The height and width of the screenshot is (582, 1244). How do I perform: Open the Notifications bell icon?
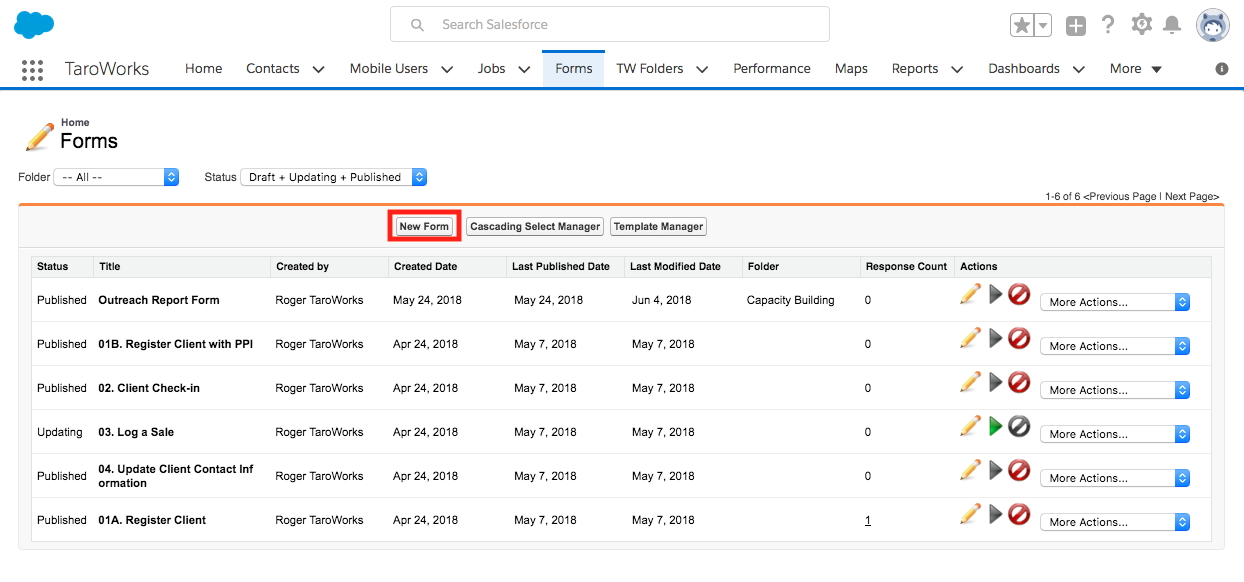1173,25
